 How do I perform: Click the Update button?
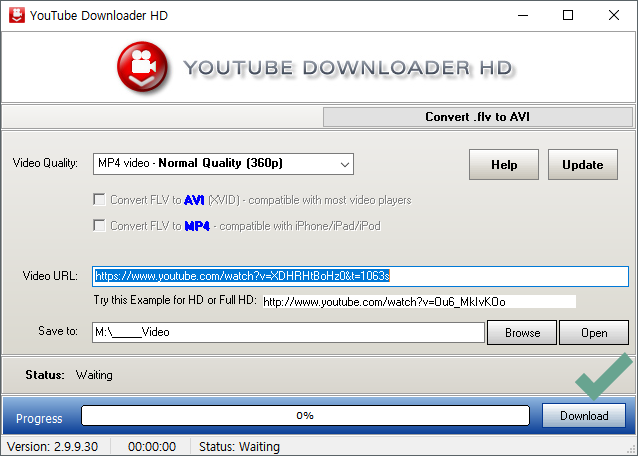[583, 164]
